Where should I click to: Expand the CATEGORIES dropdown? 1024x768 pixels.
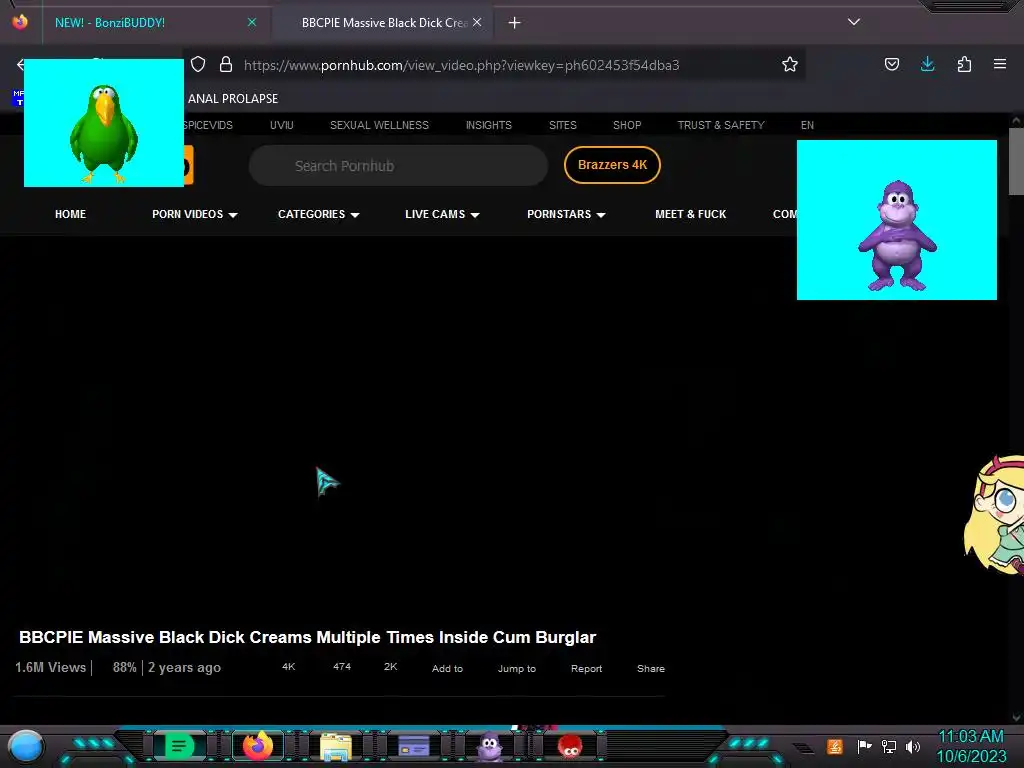click(319, 214)
